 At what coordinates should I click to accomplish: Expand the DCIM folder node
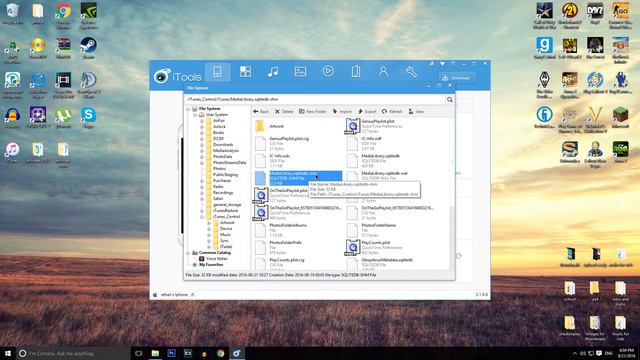point(202,139)
